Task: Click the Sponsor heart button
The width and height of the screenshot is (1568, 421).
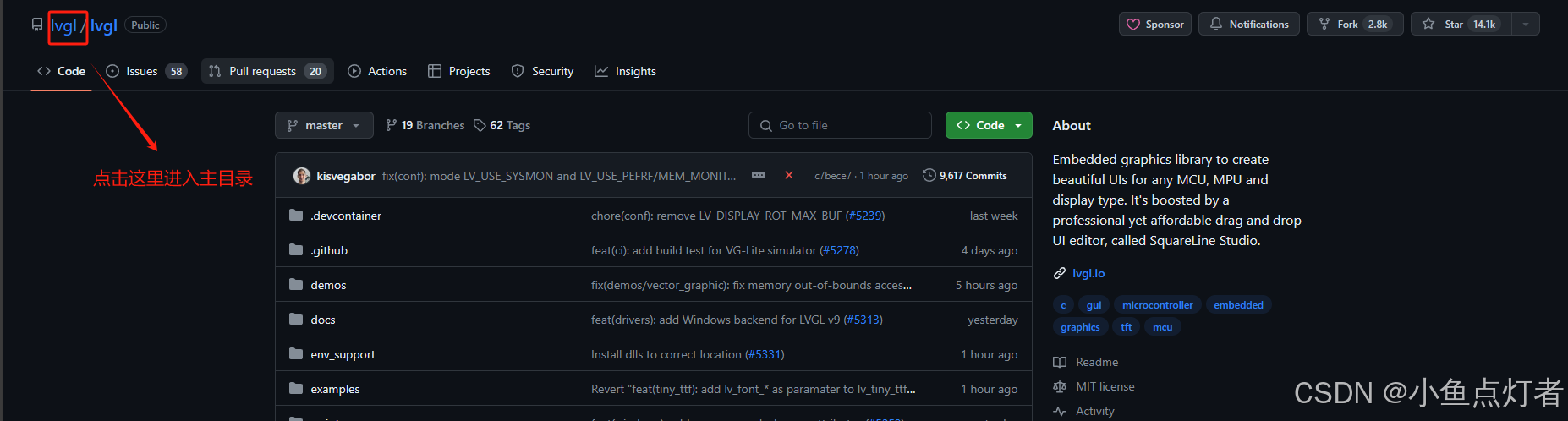Action: [1155, 24]
